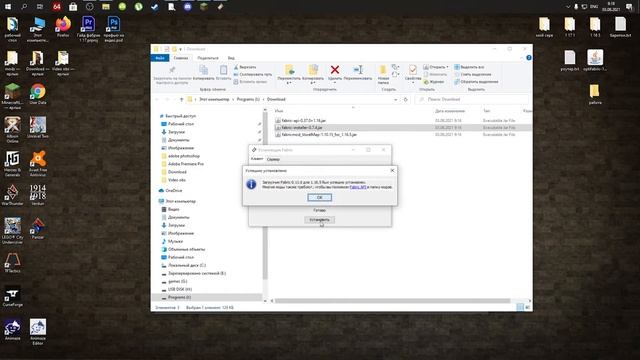Open the Открыть dropdown in ribbon

(x=436, y=67)
